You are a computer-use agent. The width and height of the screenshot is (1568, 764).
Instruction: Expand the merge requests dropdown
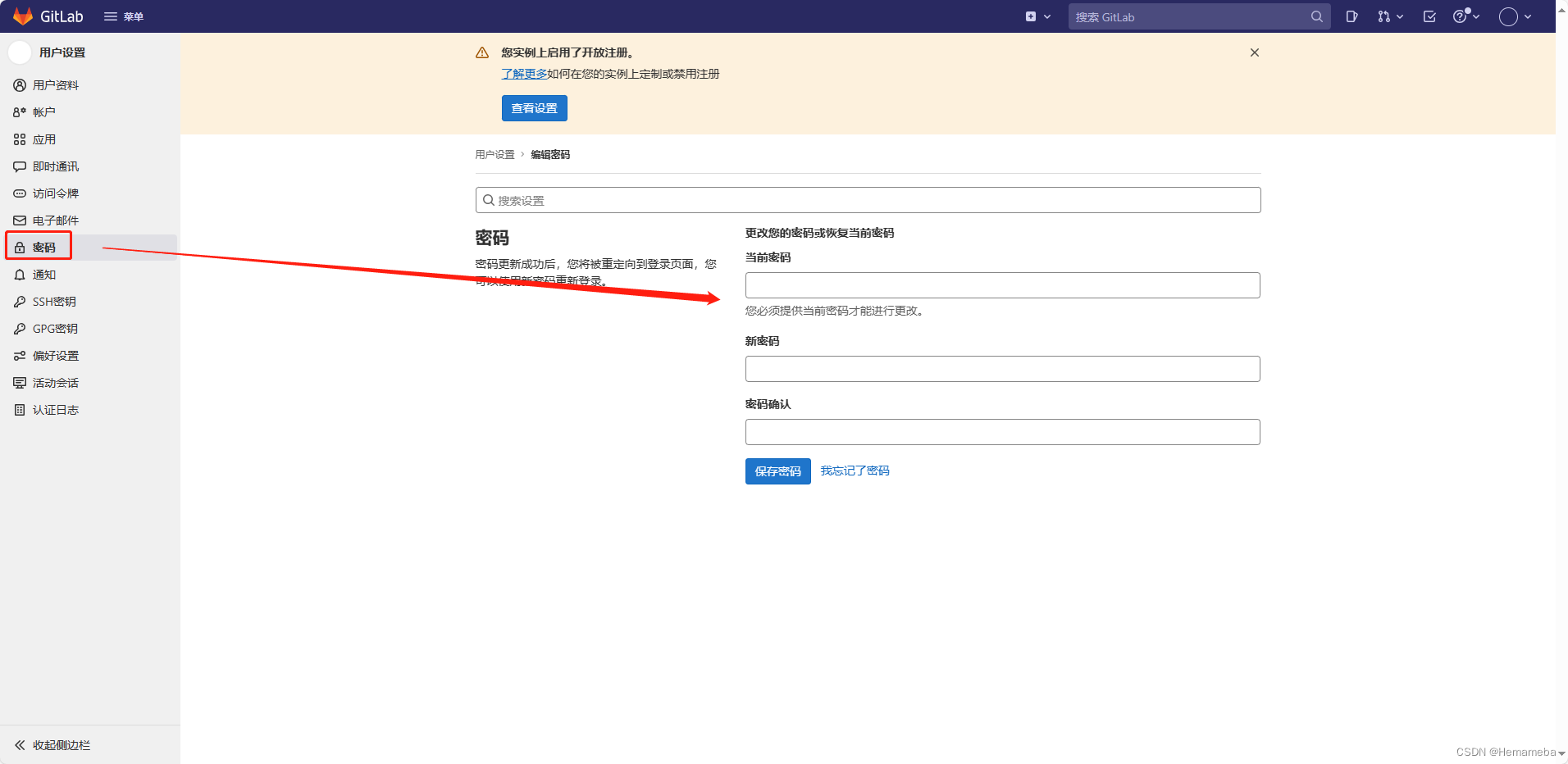pos(1390,16)
